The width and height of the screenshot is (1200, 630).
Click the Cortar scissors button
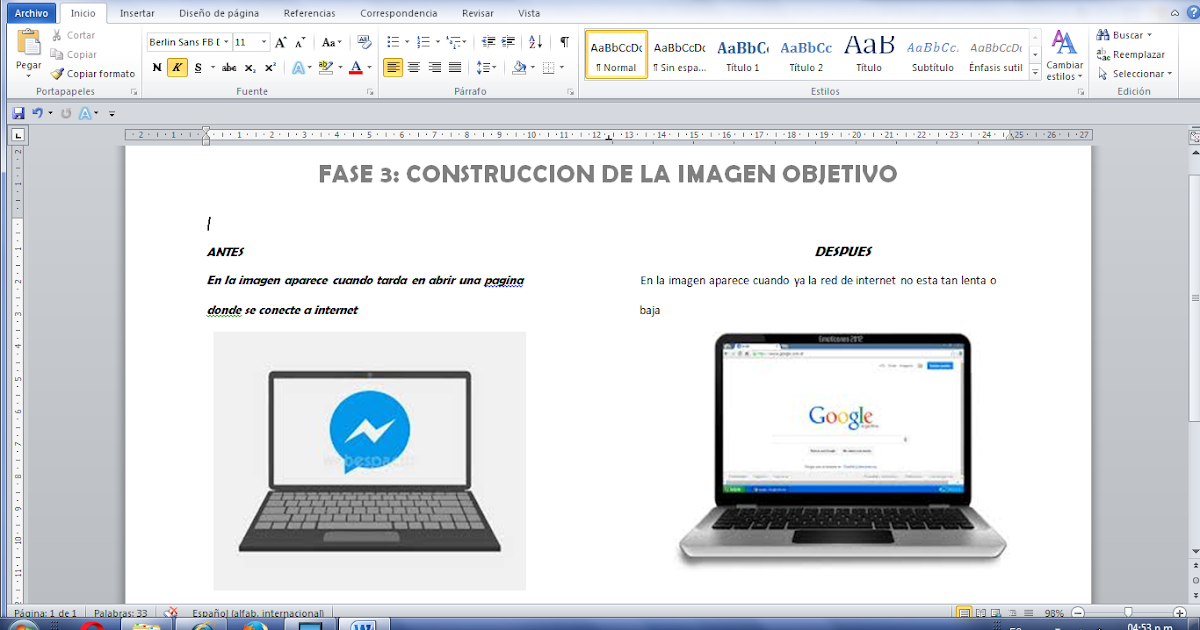point(73,35)
